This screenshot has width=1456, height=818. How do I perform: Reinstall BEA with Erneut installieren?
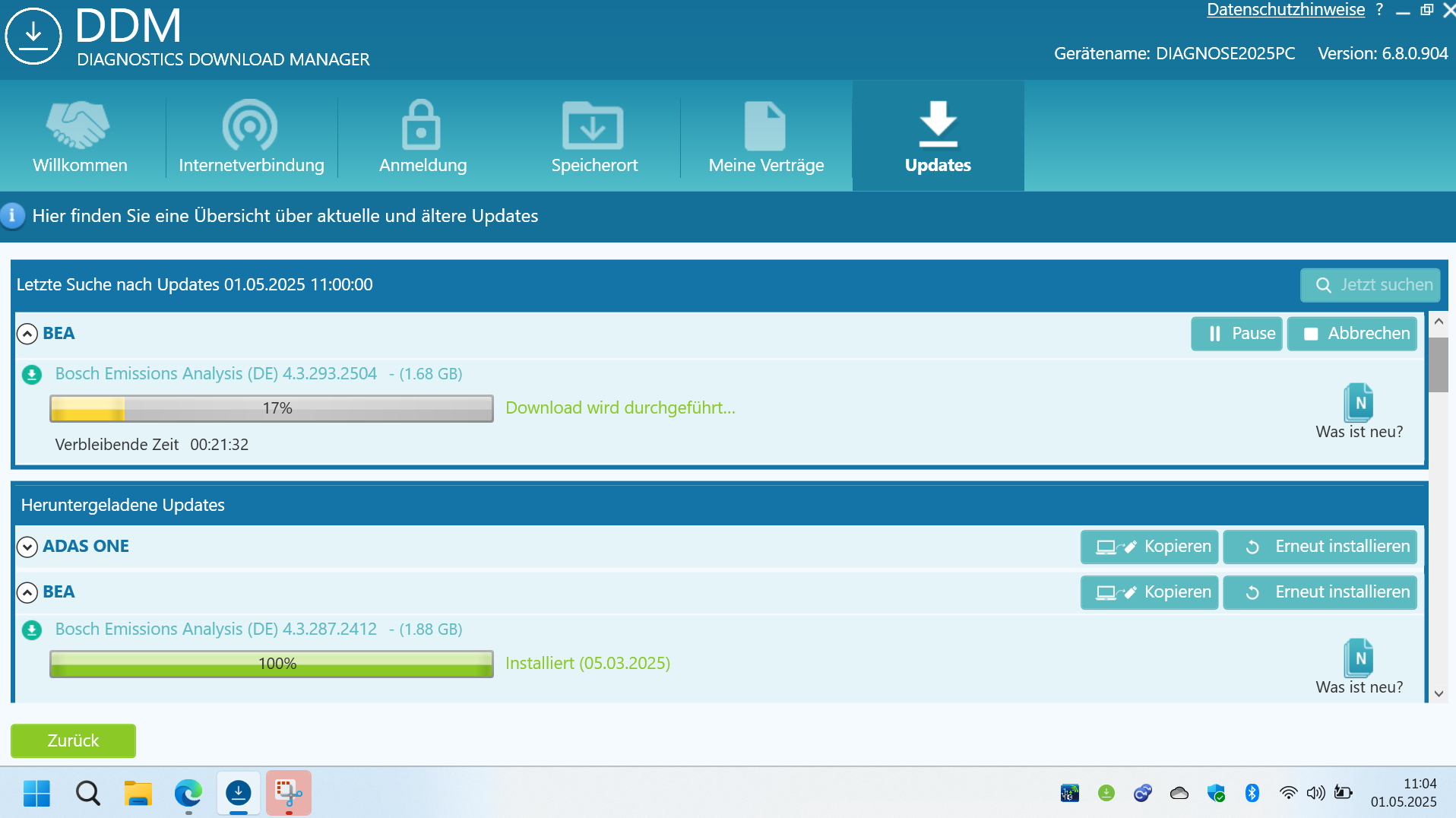click(1320, 592)
